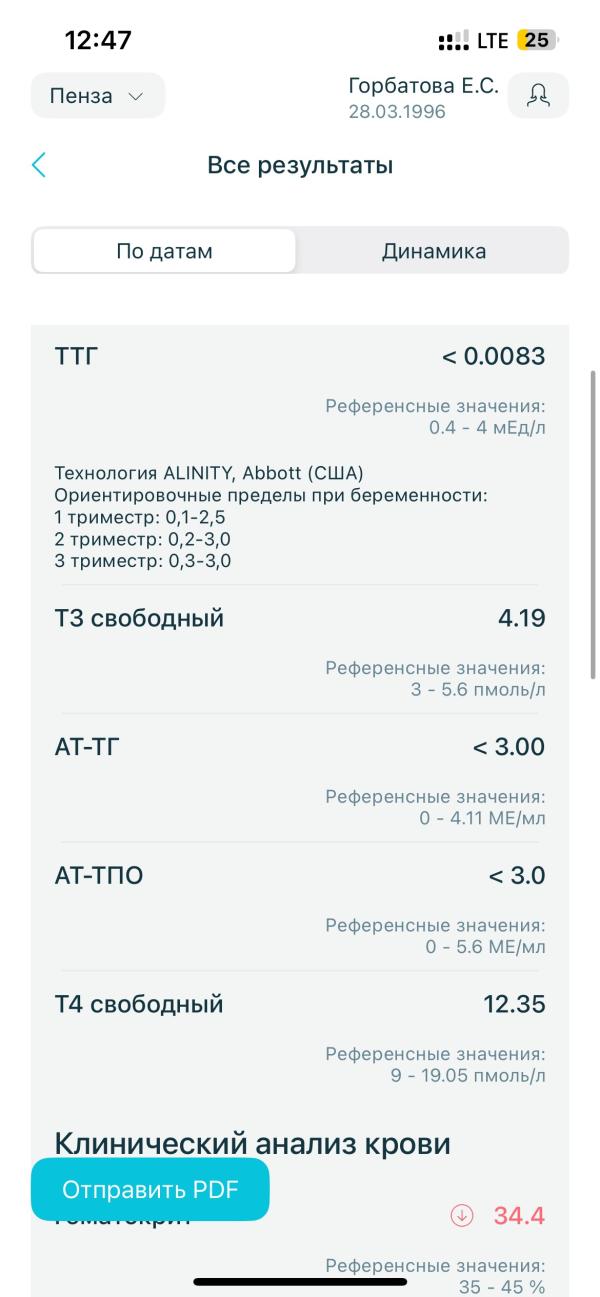
Task: Tap the battery level indicator
Action: pos(538,41)
